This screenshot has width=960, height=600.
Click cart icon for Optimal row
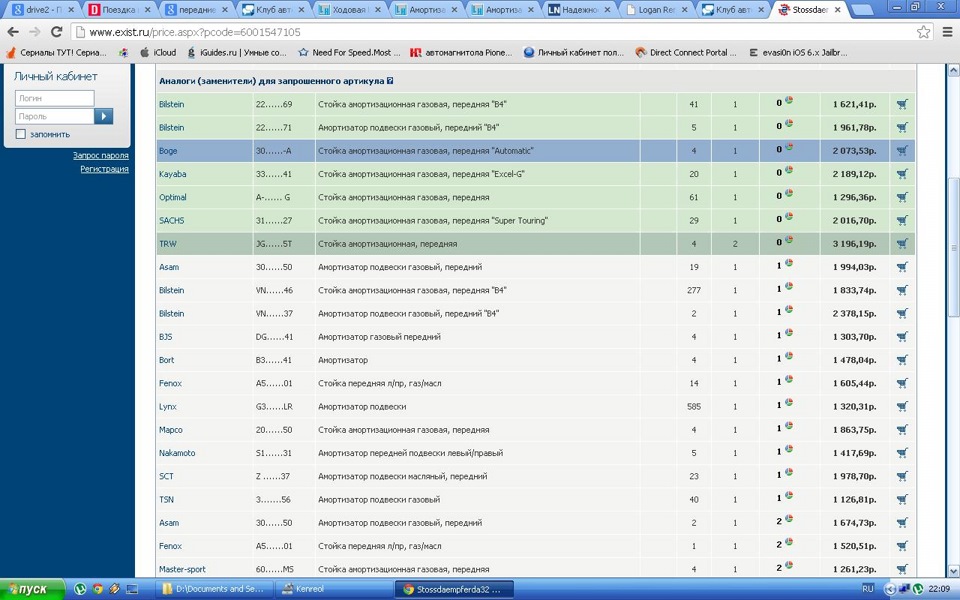(x=902, y=197)
